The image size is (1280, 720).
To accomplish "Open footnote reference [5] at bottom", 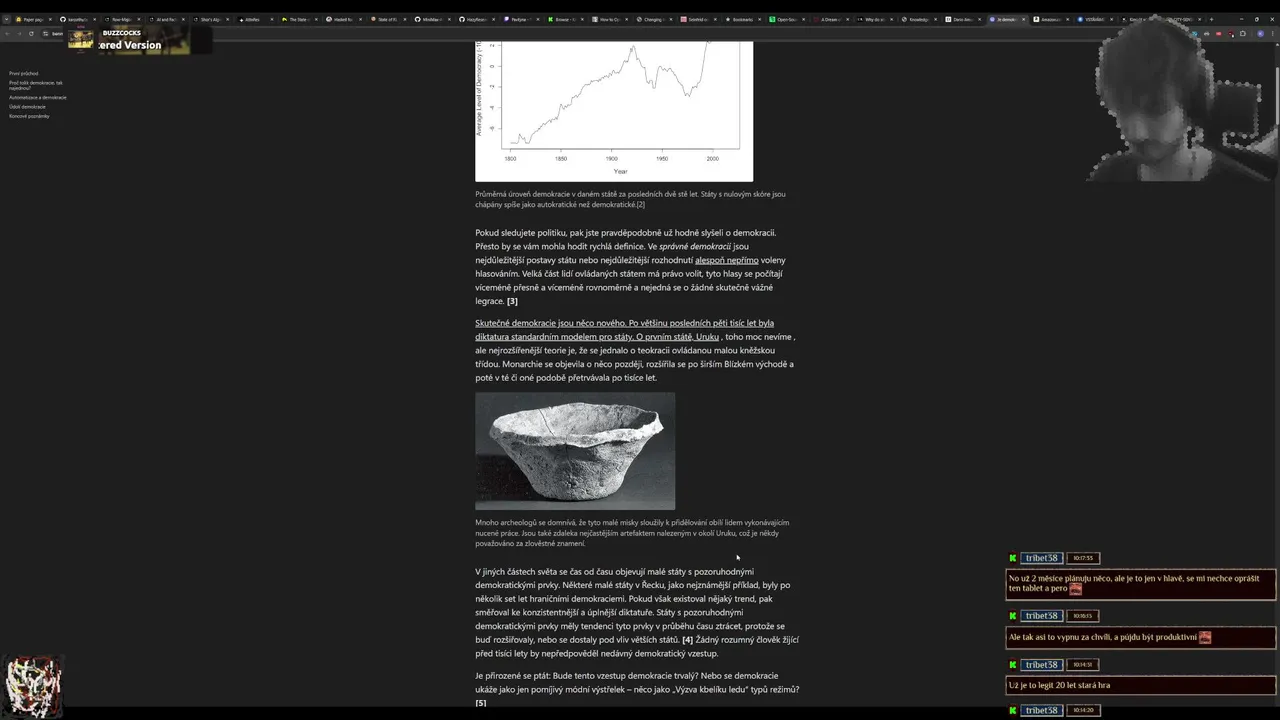I will 480,703.
